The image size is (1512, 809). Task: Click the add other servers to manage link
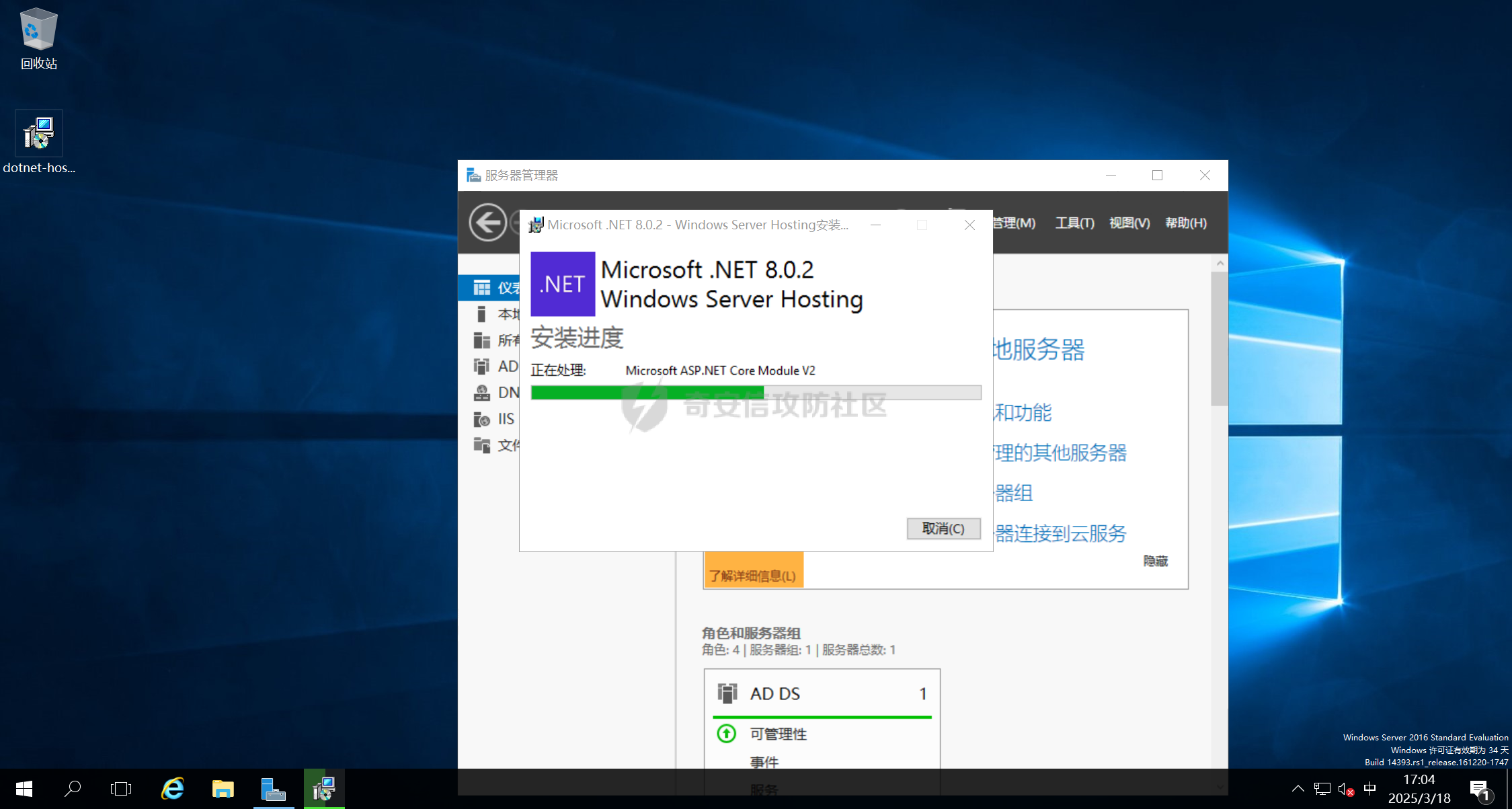point(1060,453)
